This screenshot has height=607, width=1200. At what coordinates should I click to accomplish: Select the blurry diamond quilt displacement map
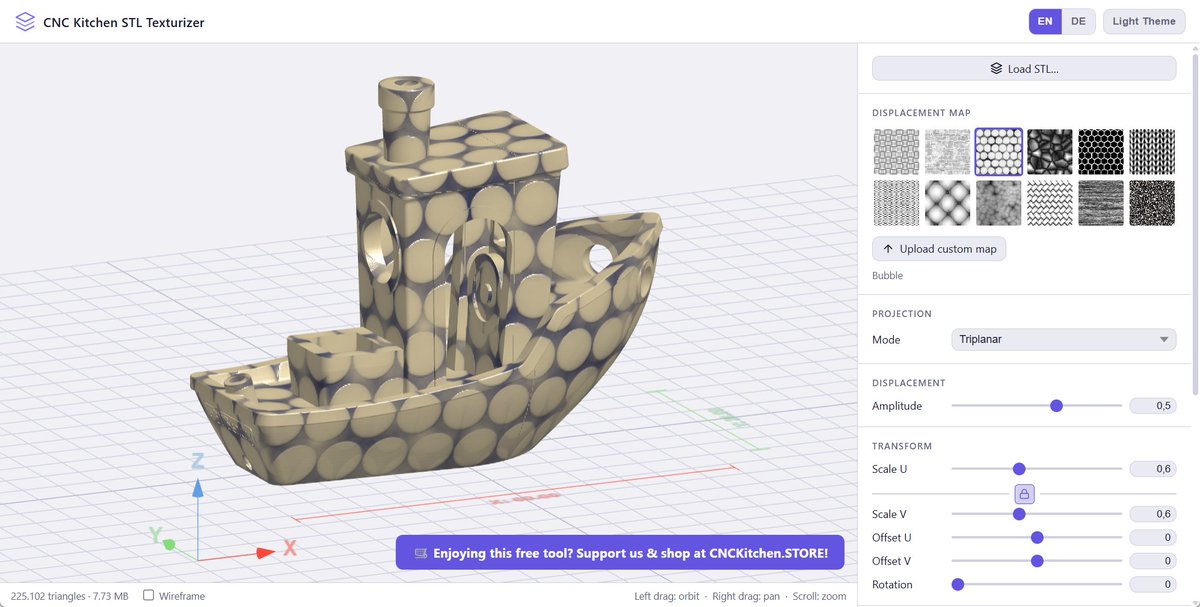[x=947, y=202]
